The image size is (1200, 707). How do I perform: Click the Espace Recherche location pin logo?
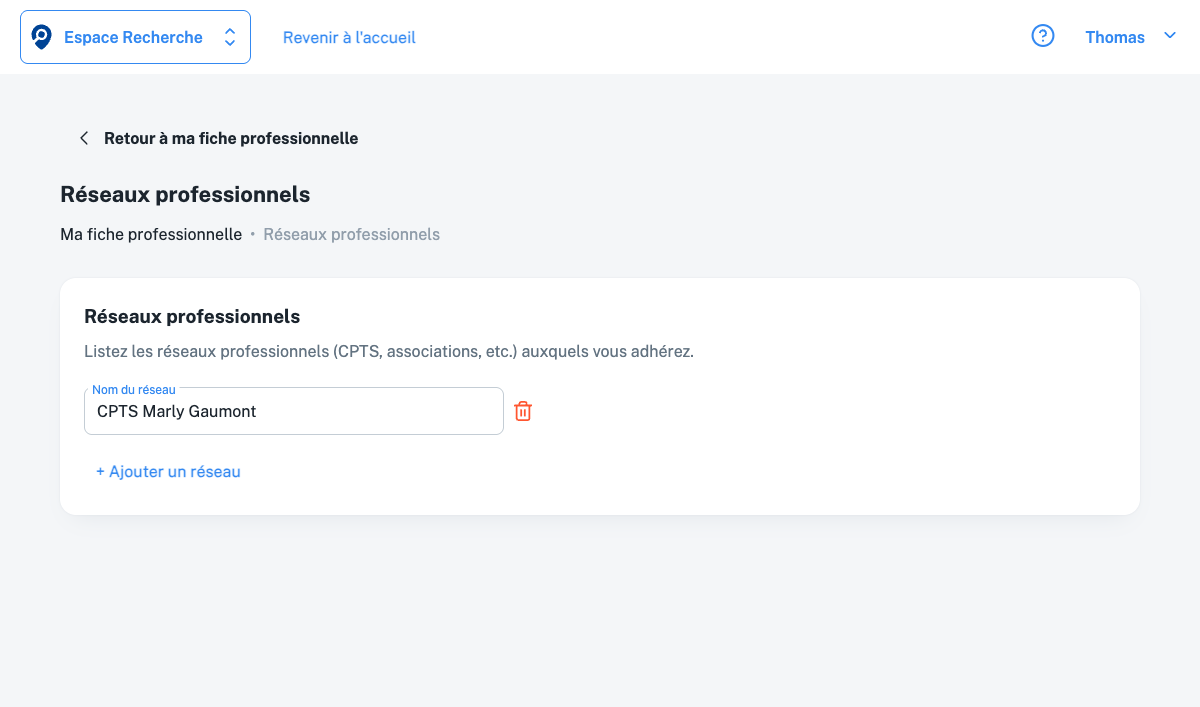pyautogui.click(x=42, y=37)
